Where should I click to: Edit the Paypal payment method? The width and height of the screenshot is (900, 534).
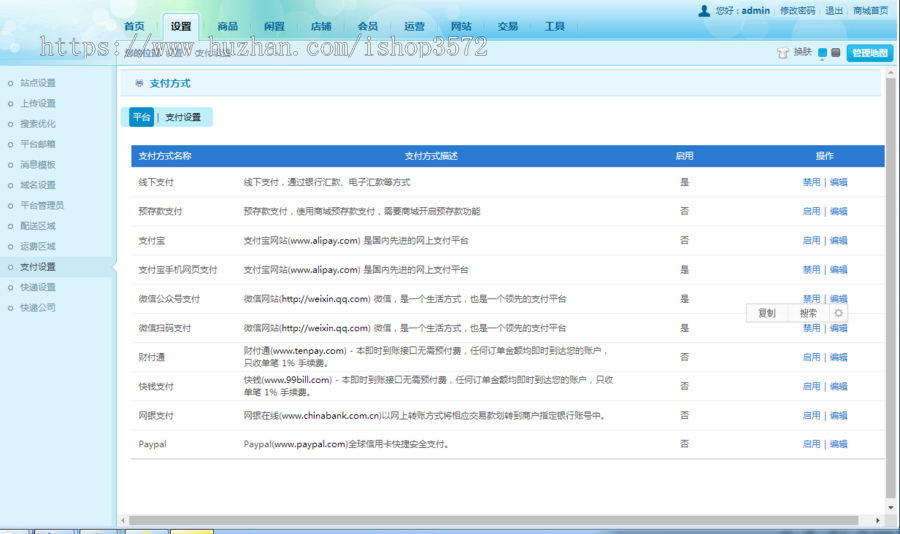pyautogui.click(x=839, y=444)
